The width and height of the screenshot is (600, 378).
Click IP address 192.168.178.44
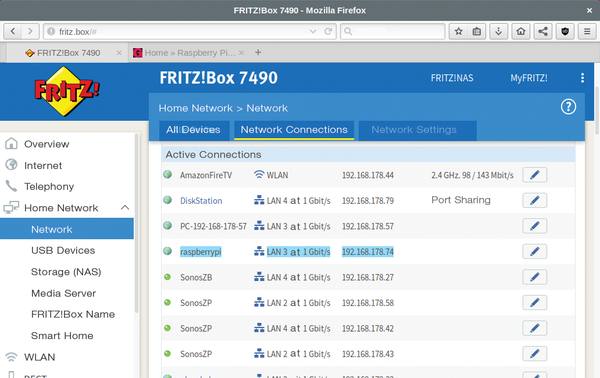tap(368, 175)
